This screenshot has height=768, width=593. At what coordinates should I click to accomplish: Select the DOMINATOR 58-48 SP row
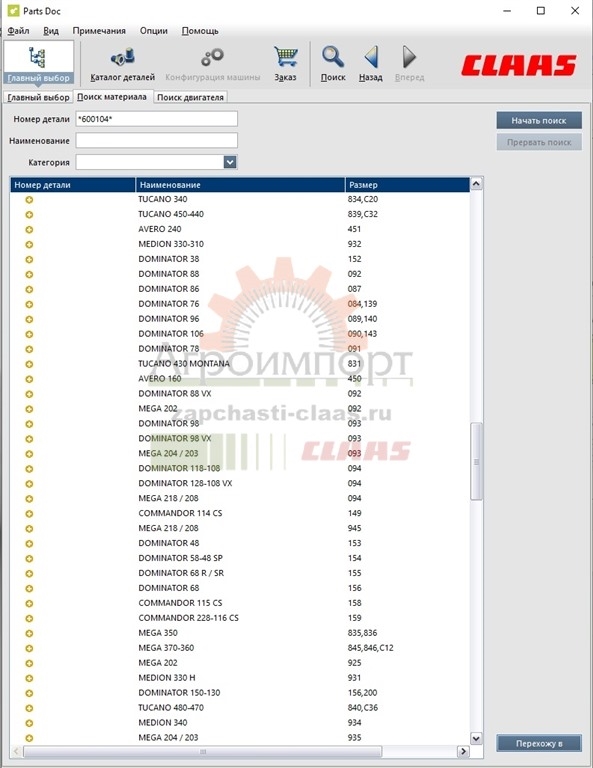[240, 558]
